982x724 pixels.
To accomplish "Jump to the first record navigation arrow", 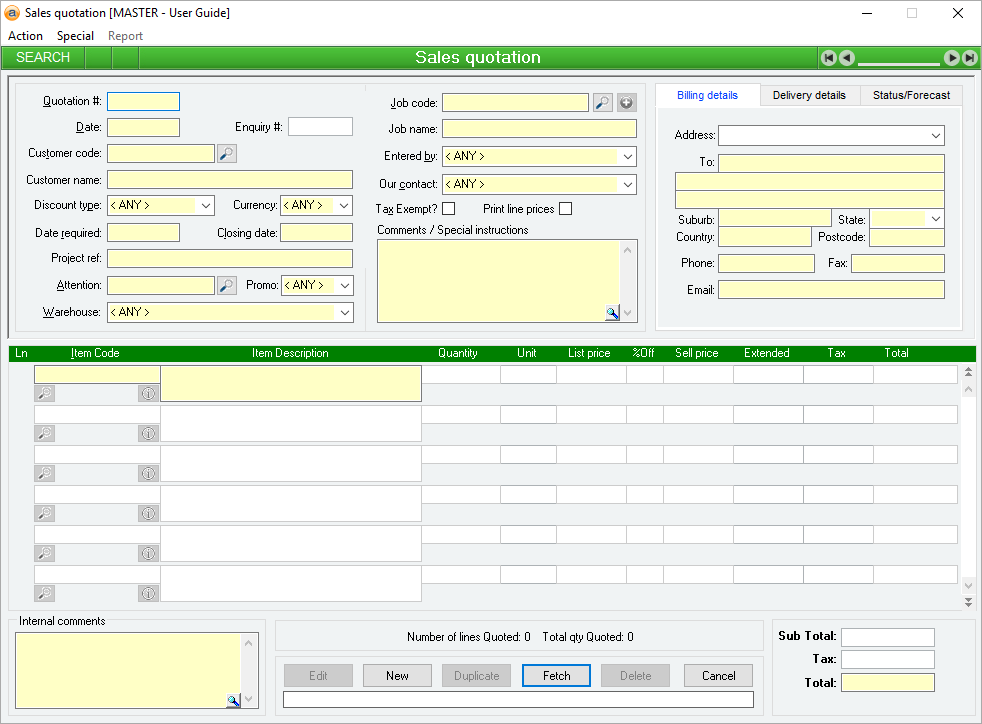I will coord(828,58).
